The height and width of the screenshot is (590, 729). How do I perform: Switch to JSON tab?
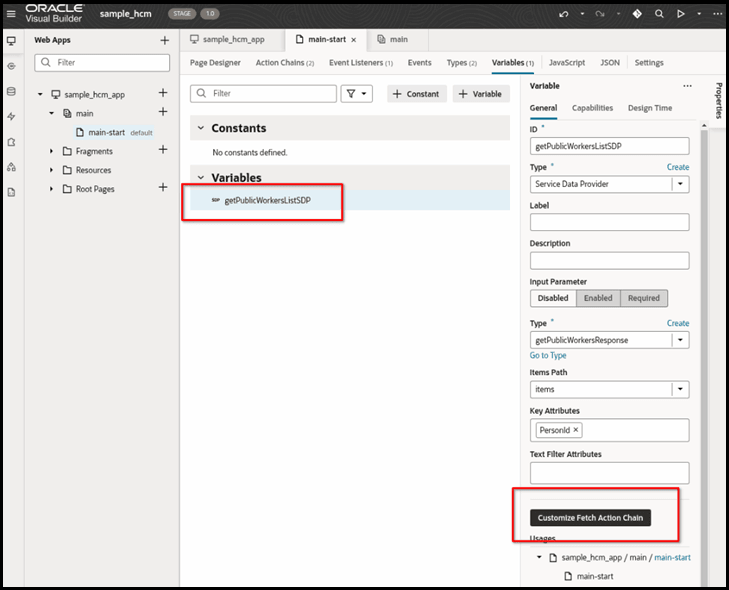point(610,63)
